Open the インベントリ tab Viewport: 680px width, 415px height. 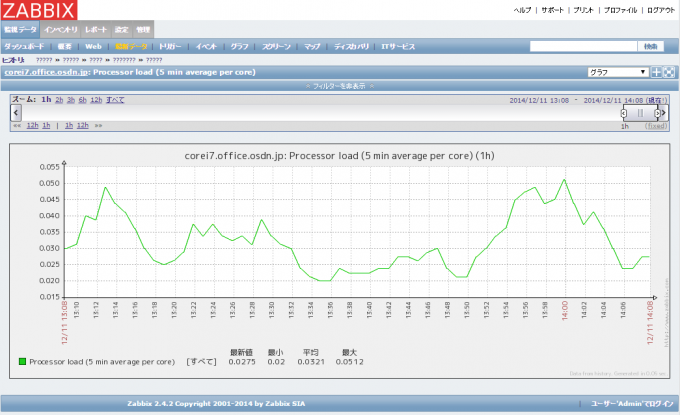pyautogui.click(x=62, y=31)
